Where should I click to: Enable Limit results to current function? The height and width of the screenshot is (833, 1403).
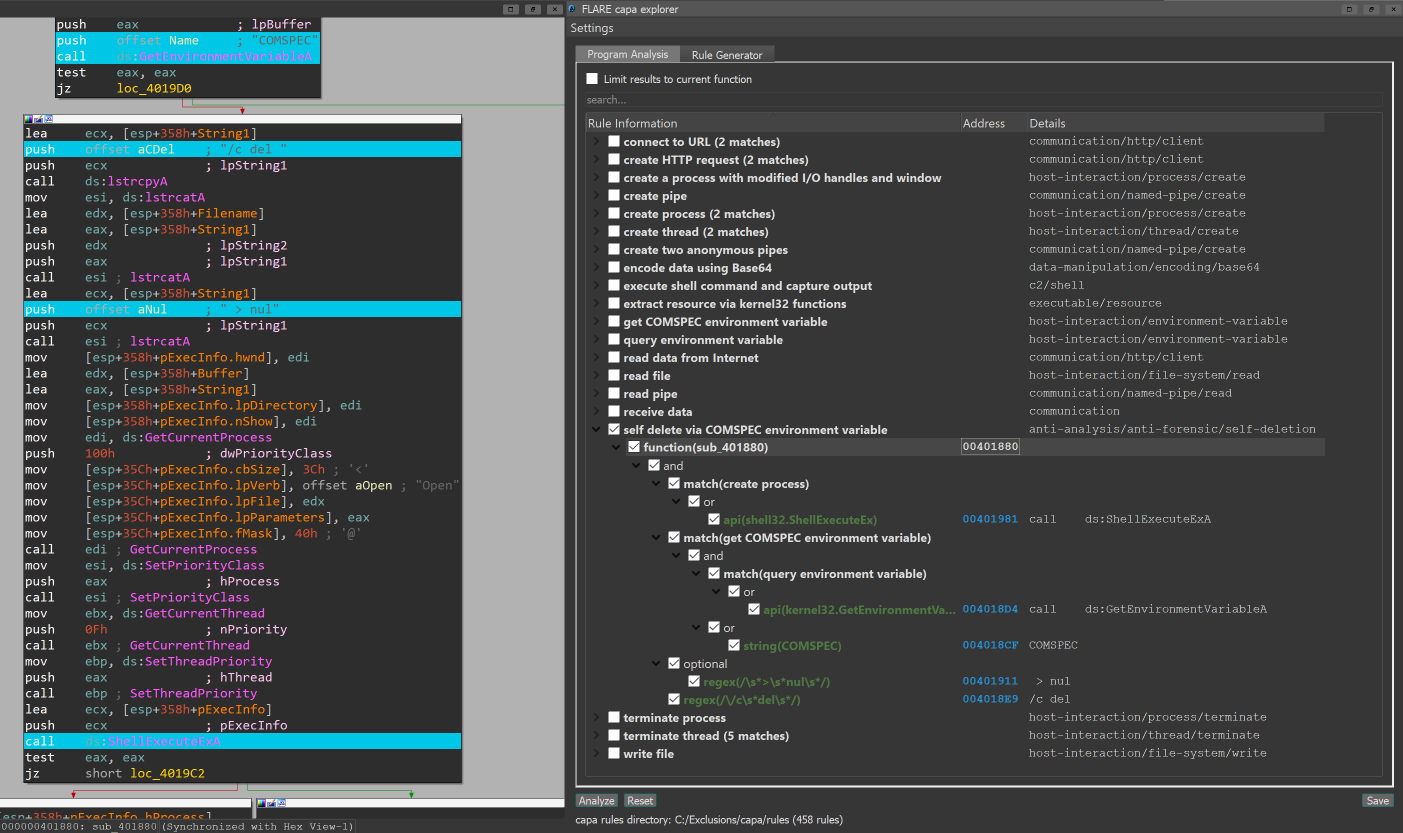pyautogui.click(x=592, y=79)
